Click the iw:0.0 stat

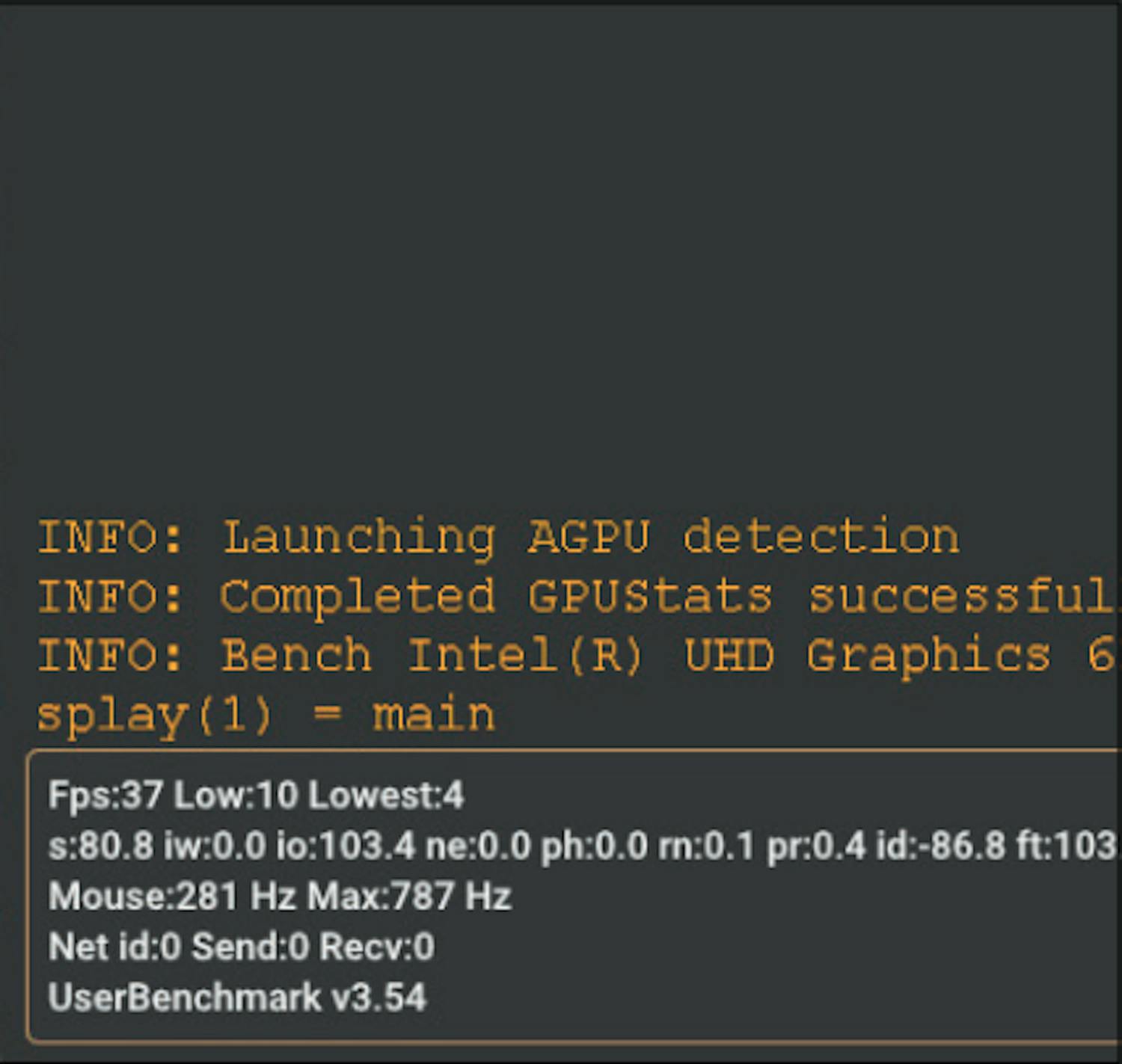pos(215,846)
